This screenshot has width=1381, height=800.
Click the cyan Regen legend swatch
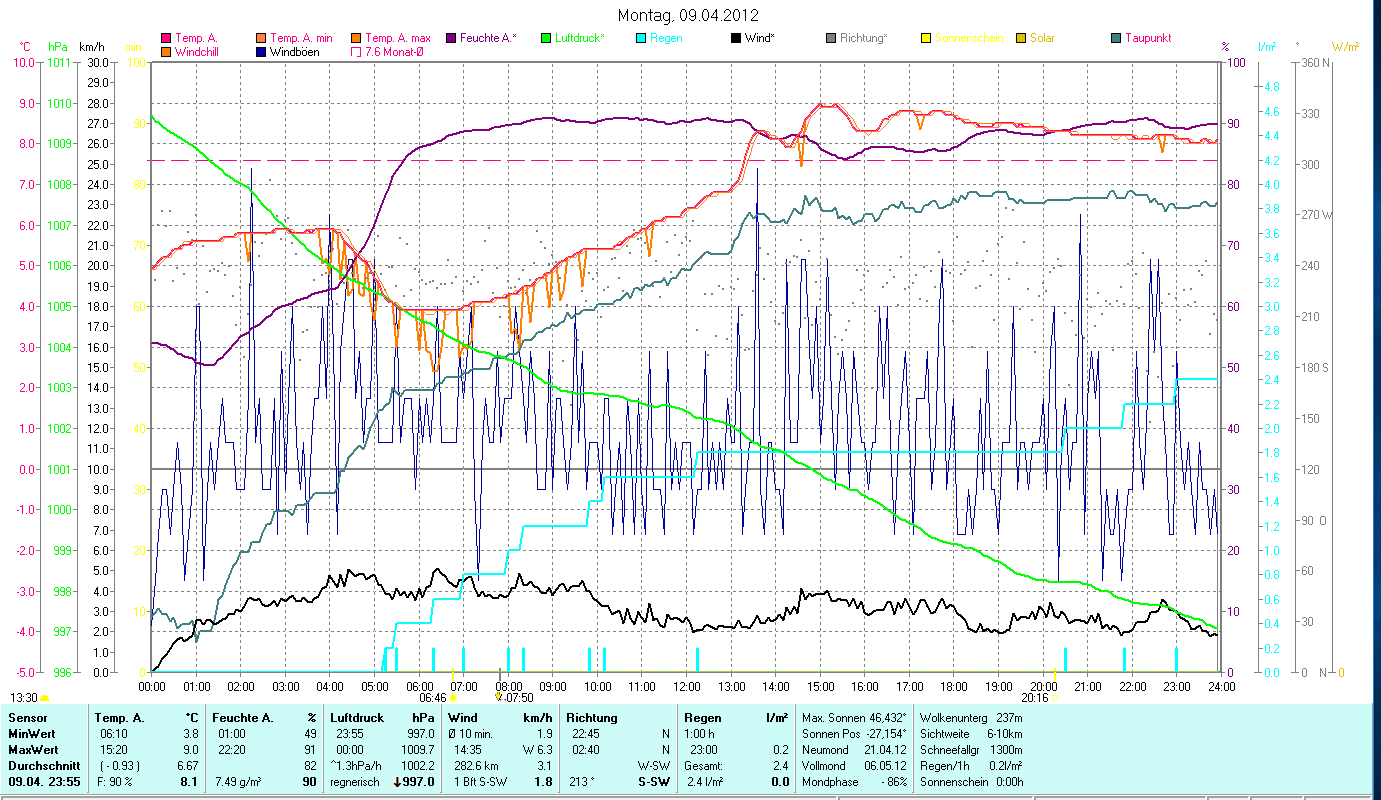pyautogui.click(x=641, y=39)
